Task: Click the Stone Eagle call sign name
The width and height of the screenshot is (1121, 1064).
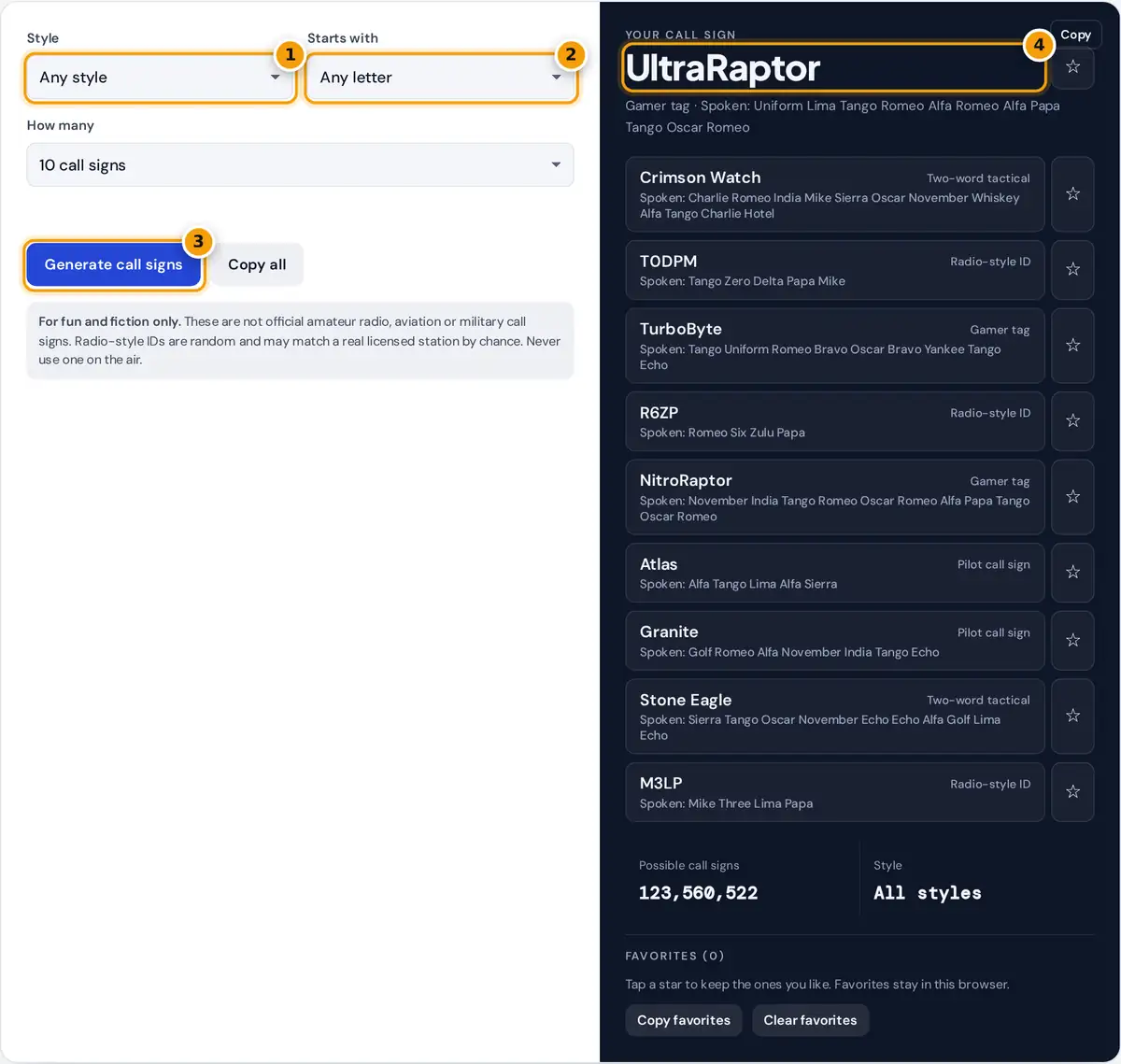Action: [x=686, y=701]
